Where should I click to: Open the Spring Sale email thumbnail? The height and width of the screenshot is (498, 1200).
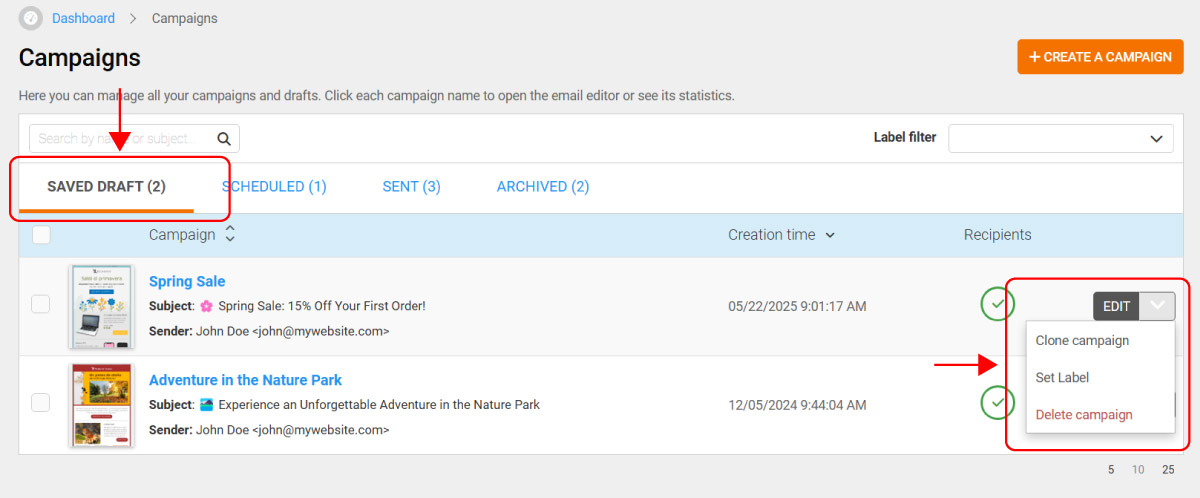point(101,306)
